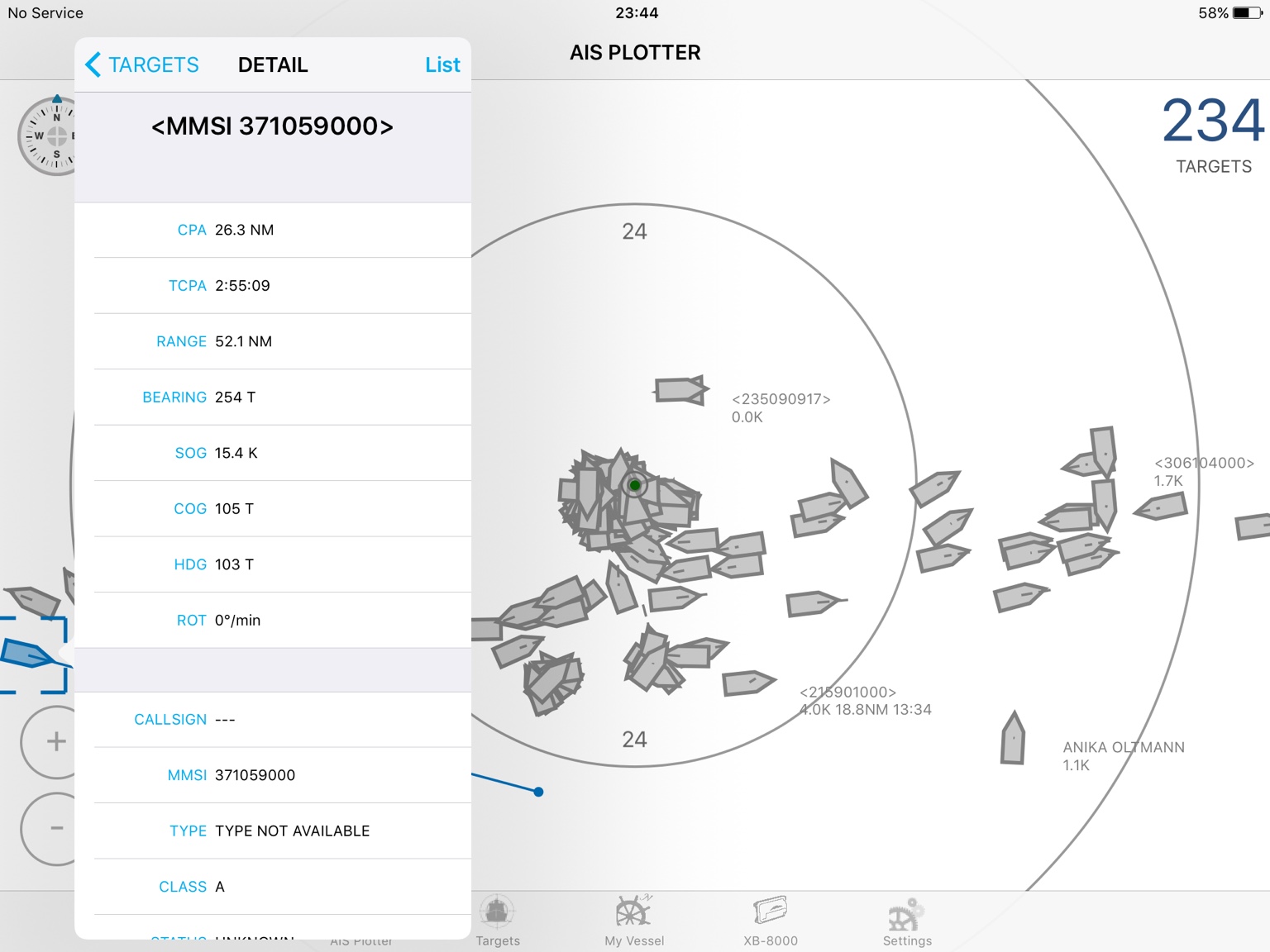
Task: Select the ANIKA OLTMANN vessel icon
Action: point(1013,738)
